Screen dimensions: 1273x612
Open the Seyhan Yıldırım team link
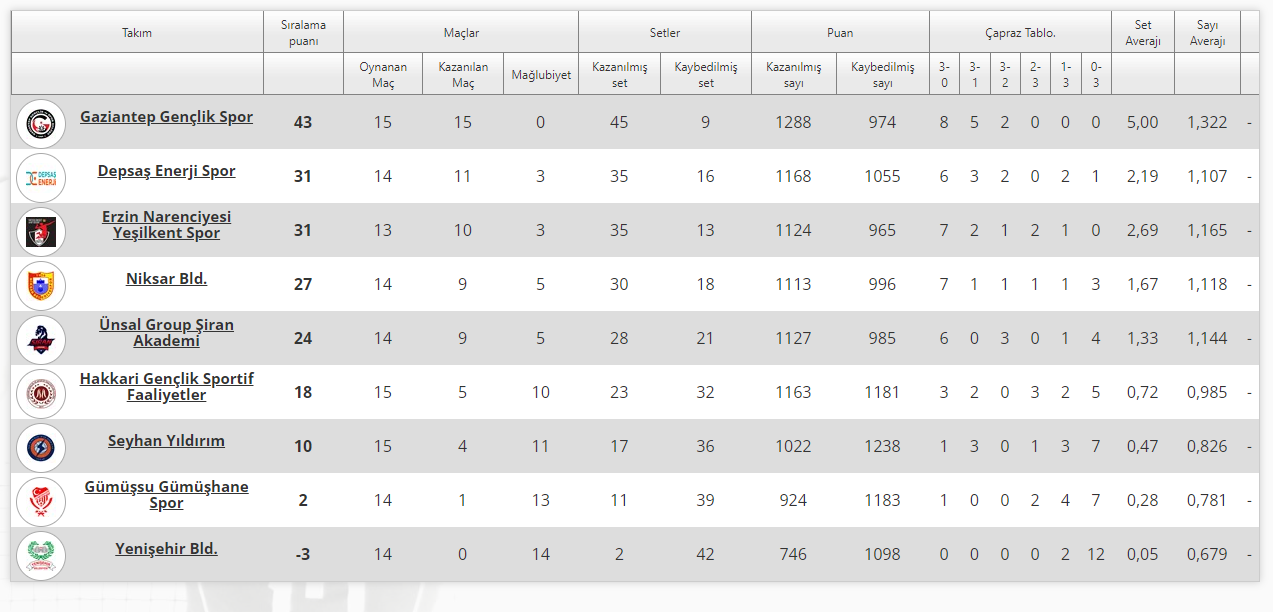click(166, 441)
